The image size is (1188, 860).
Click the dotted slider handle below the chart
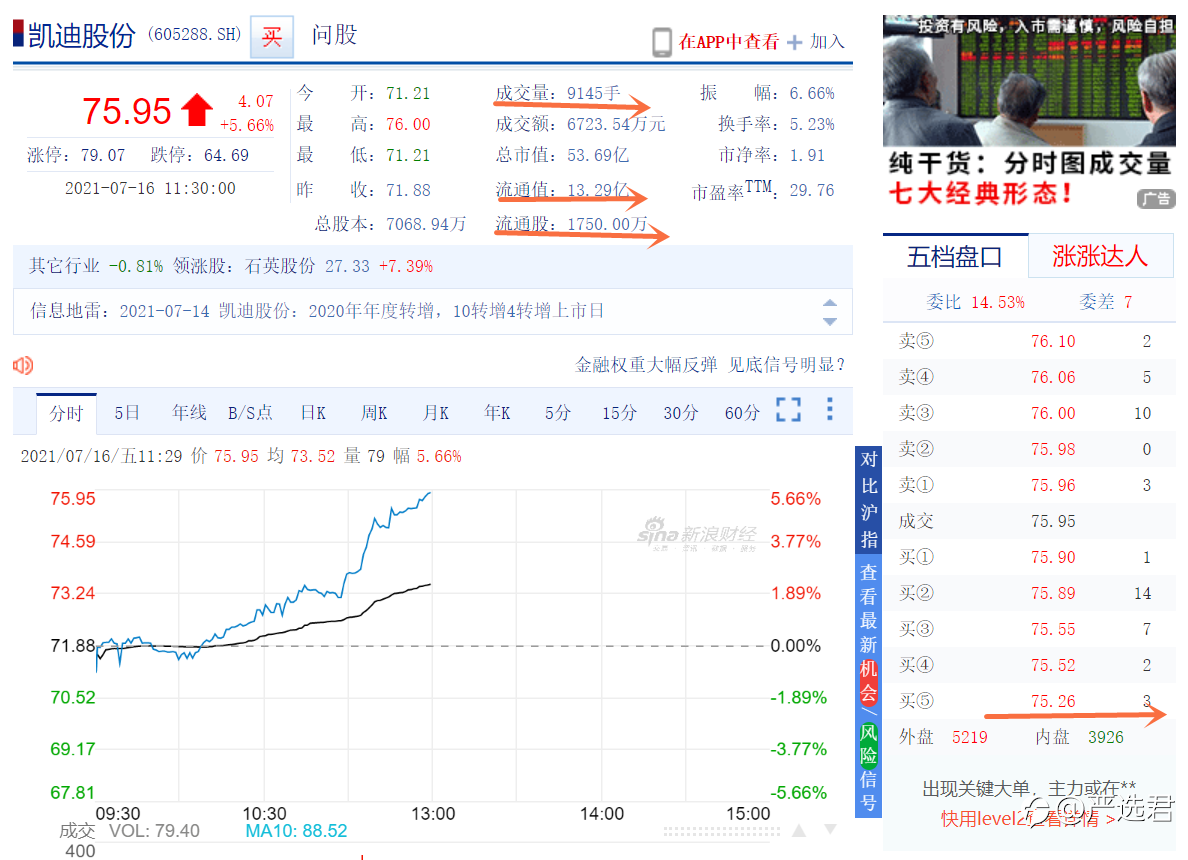click(721, 831)
